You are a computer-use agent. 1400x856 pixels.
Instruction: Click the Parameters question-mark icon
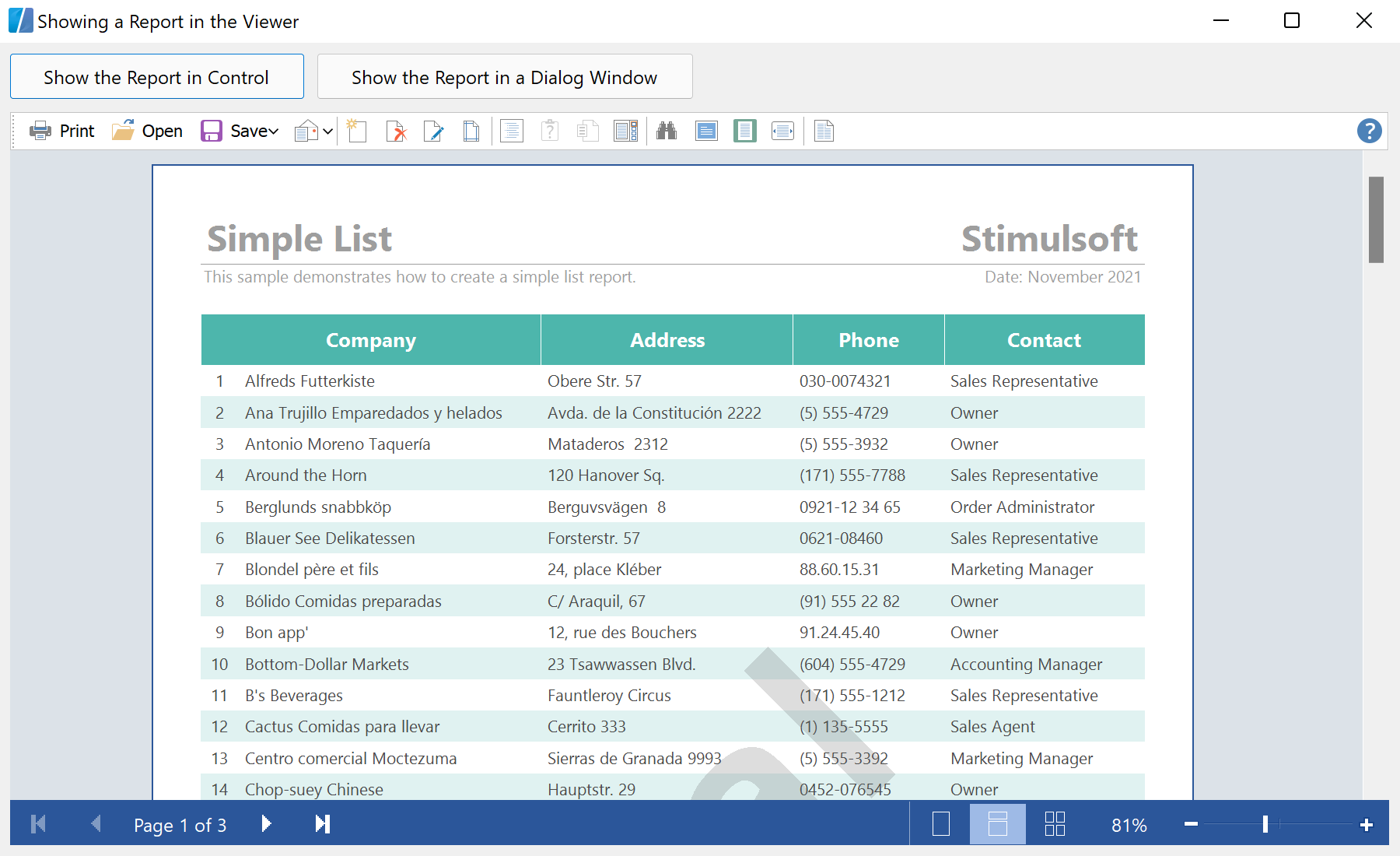(550, 131)
